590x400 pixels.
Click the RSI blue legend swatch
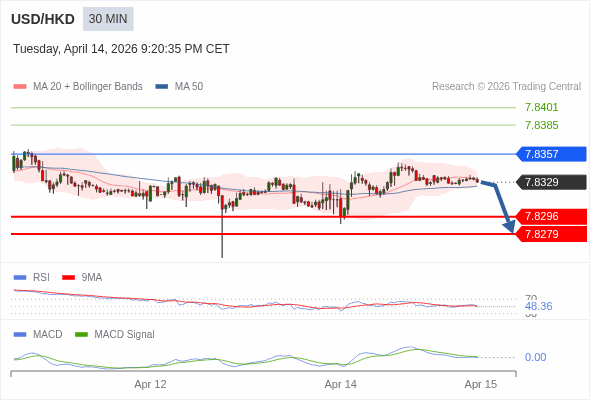point(20,278)
